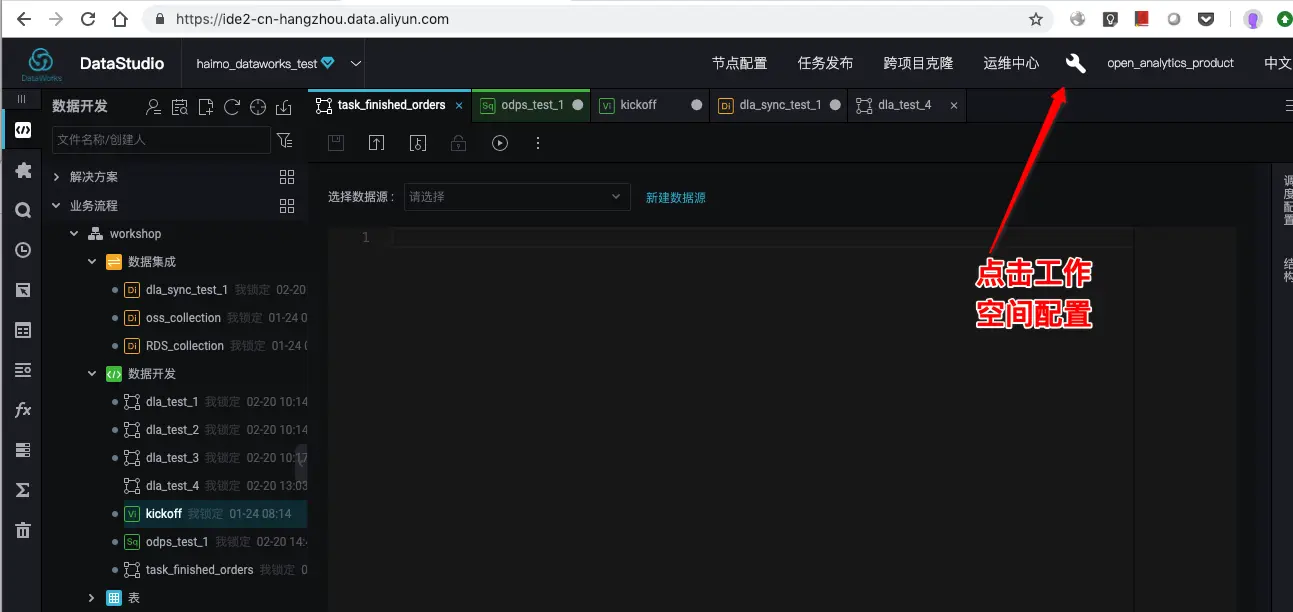This screenshot has height=612, width=1293.
Task: Collapse the workshop business flow node
Action: click(x=73, y=233)
